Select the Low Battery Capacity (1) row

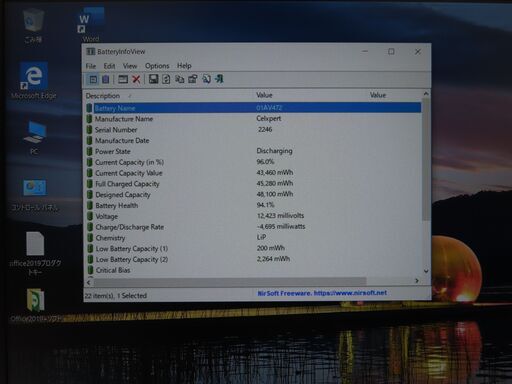[x=253, y=249]
